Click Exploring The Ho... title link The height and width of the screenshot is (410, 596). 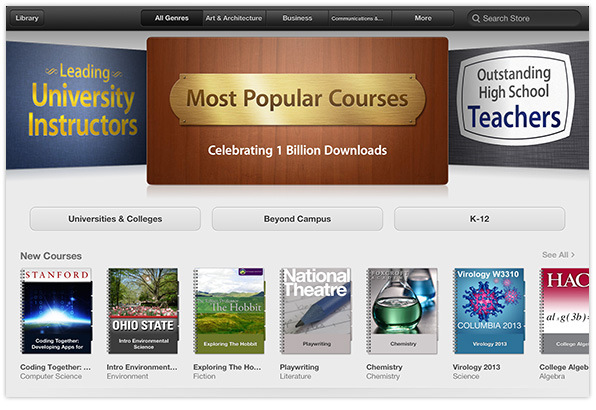[227, 367]
